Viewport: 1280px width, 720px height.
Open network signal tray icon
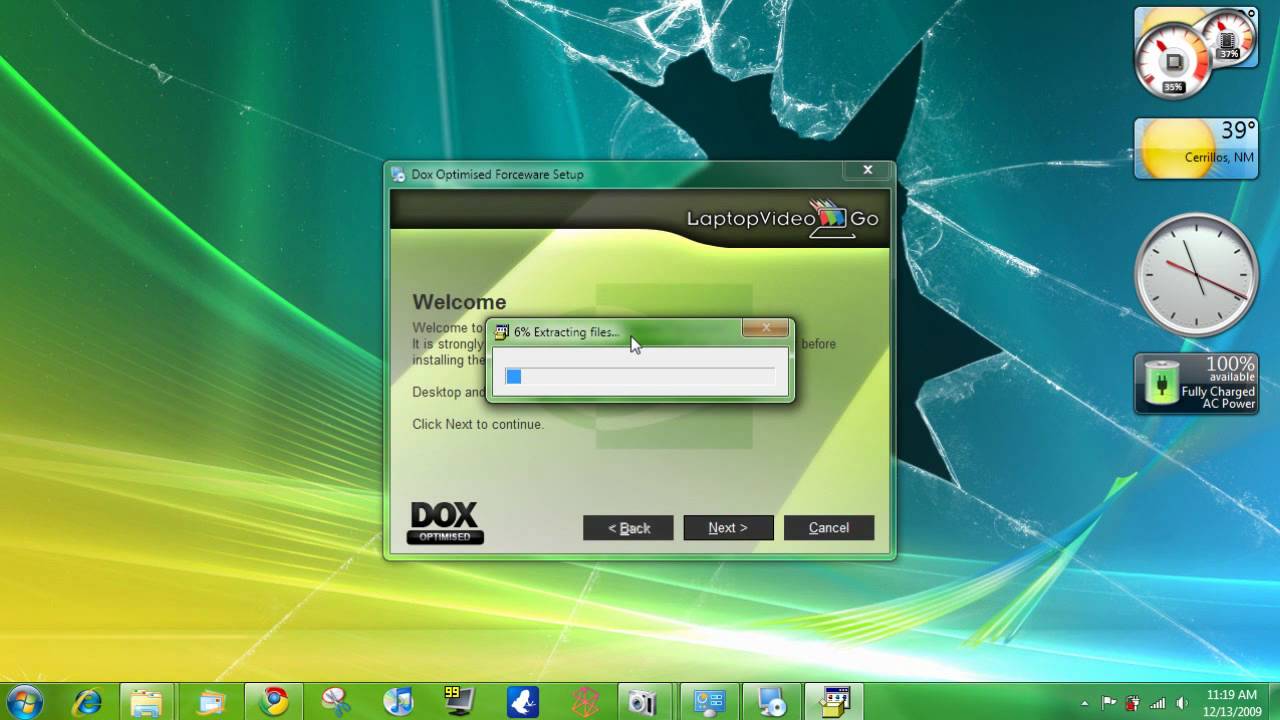coord(1158,703)
